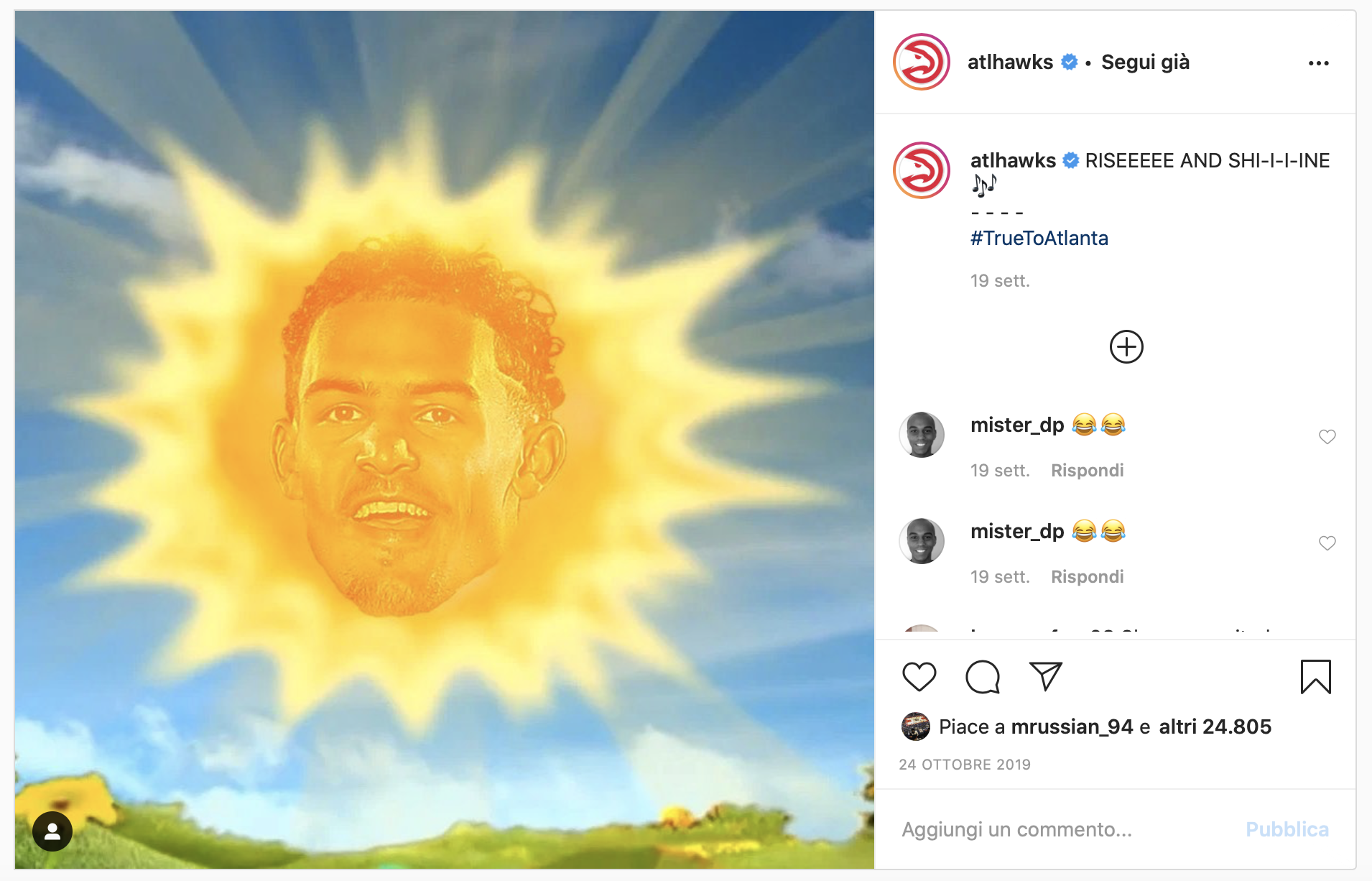Viewport: 1372px width, 881px height.
Task: Save post with the bookmark icon
Action: point(1315,677)
